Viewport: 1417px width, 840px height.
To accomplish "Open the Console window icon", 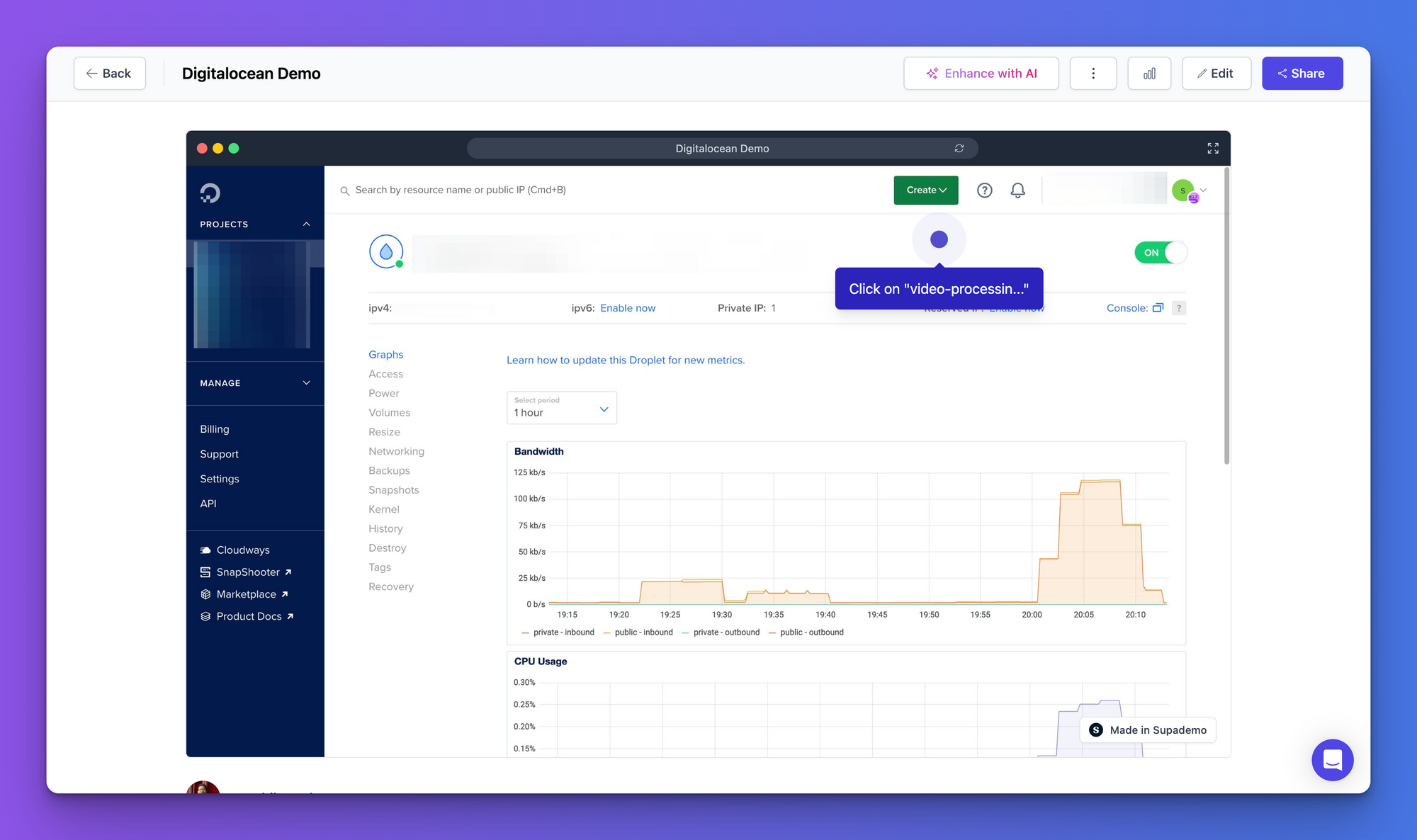I will (1158, 307).
